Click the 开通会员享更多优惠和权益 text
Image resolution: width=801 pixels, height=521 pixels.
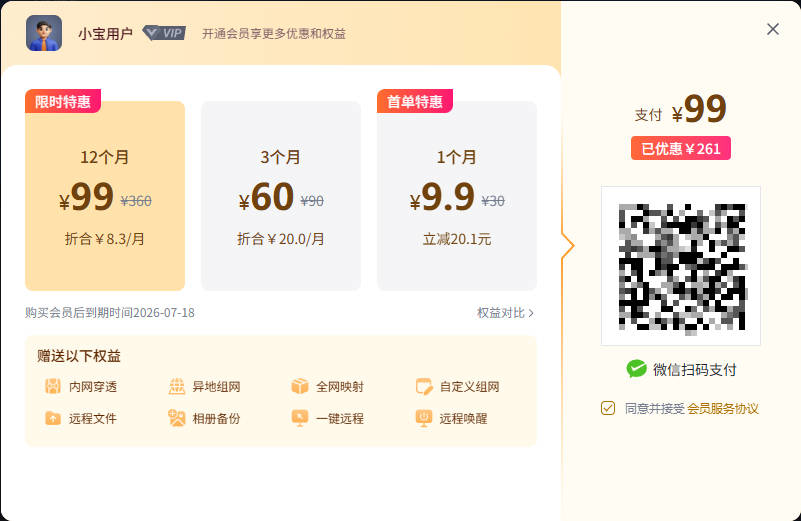[274, 34]
